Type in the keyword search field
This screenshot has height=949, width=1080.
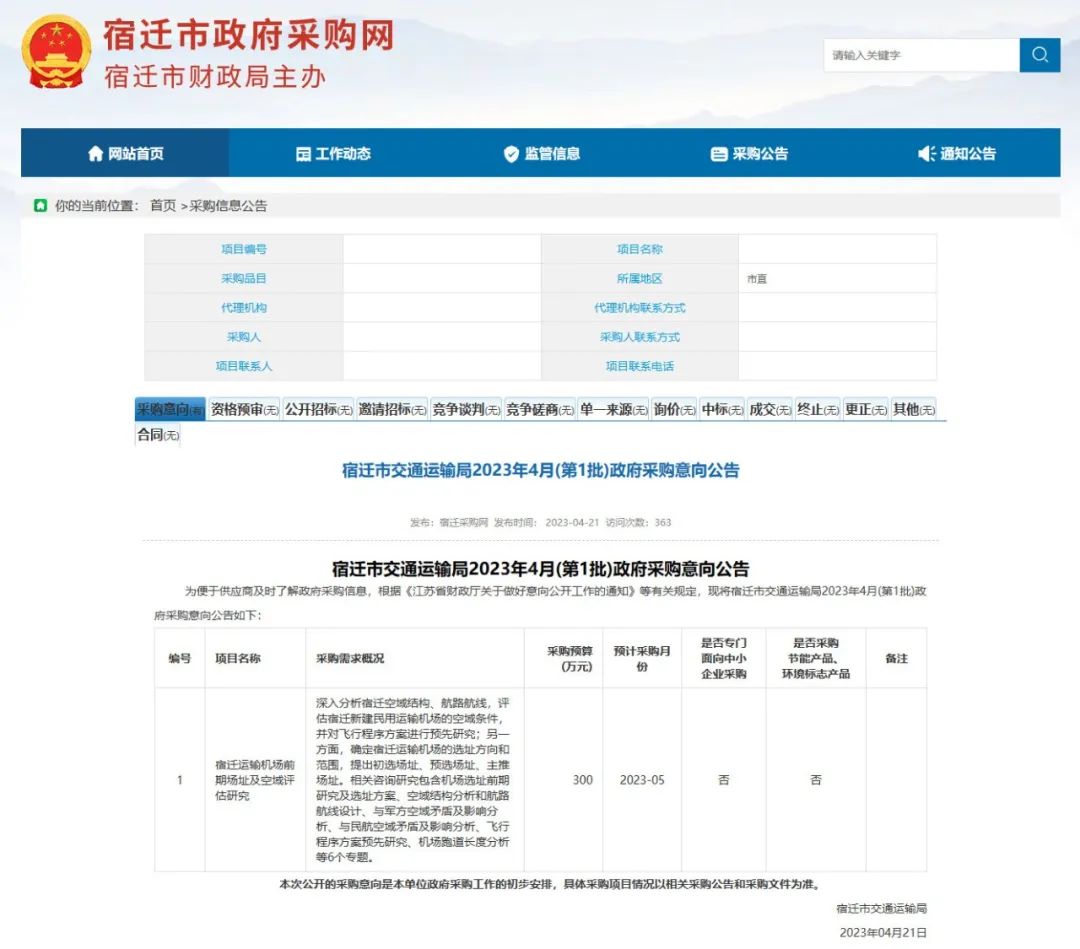tap(920, 55)
